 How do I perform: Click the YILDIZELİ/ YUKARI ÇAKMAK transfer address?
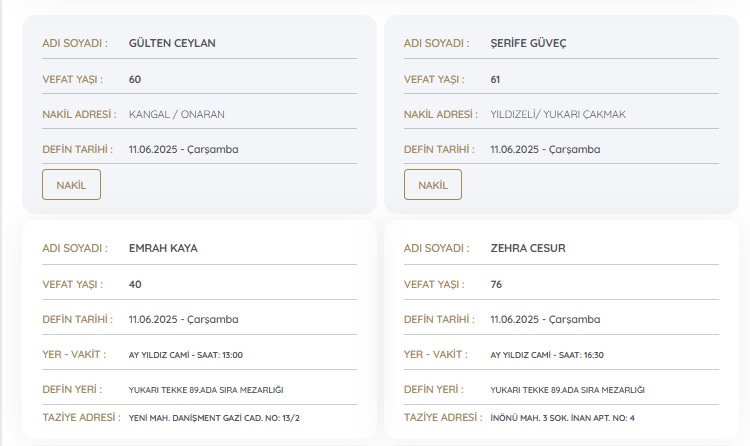(x=558, y=114)
